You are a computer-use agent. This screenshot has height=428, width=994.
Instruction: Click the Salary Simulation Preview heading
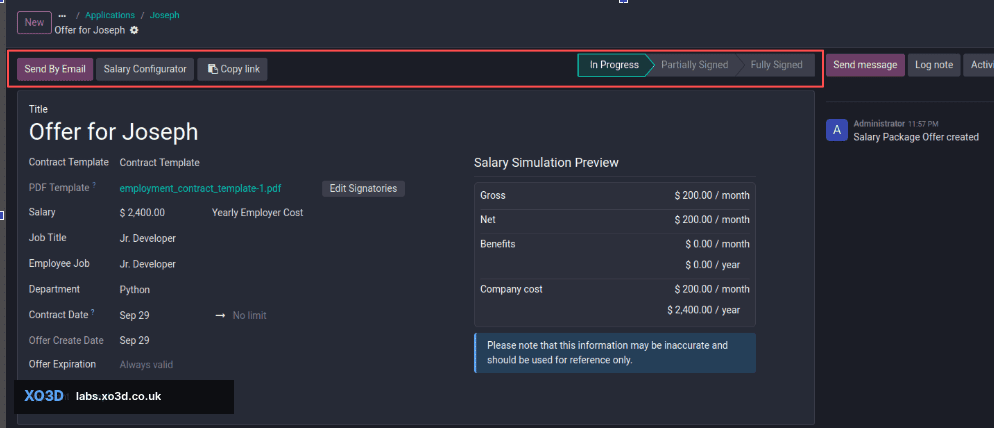(546, 163)
